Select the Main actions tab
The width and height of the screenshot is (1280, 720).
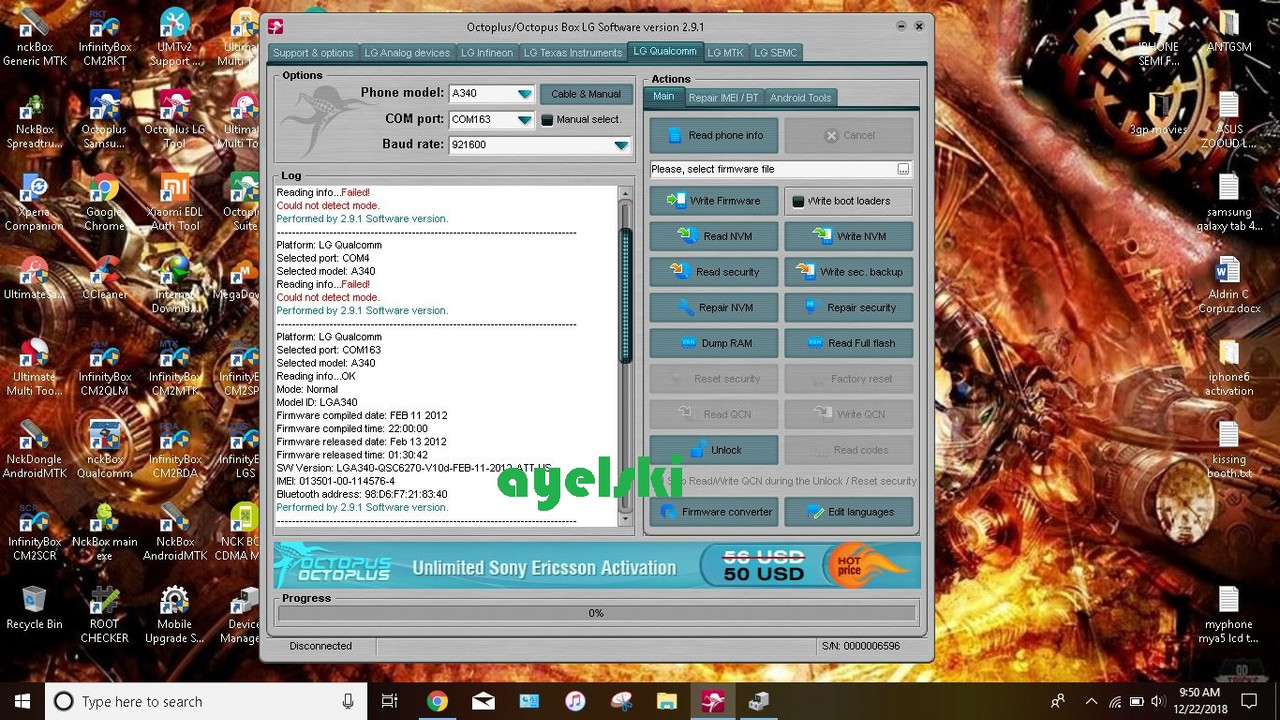click(x=664, y=97)
